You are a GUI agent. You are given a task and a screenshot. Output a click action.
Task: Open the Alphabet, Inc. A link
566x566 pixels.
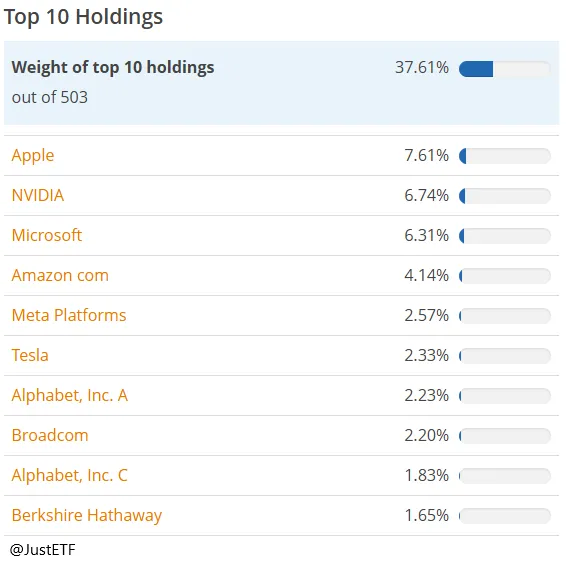point(70,395)
